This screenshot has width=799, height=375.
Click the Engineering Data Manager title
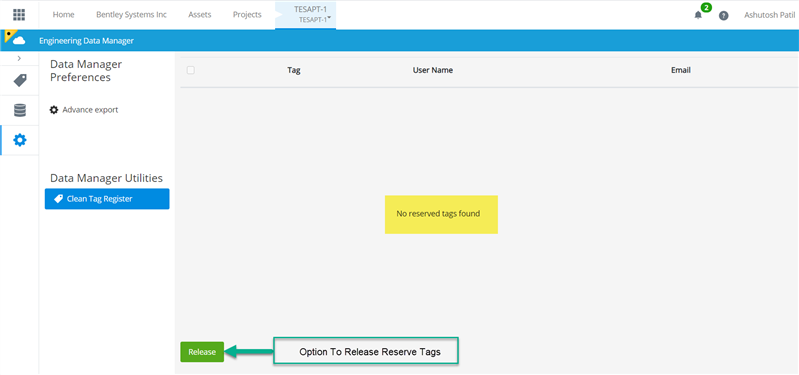click(x=86, y=41)
